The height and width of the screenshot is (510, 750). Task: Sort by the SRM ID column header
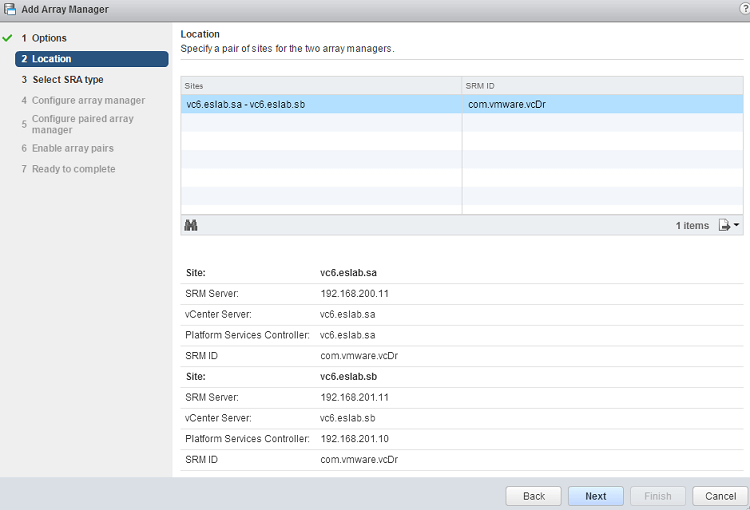(602, 86)
